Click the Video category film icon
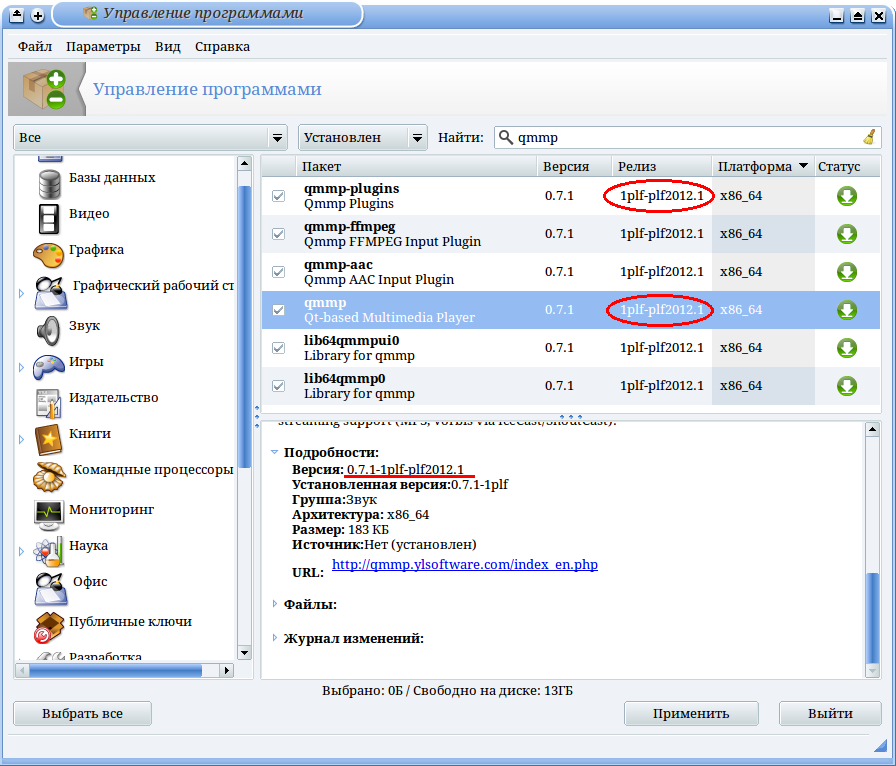This screenshot has height=766, width=896. pos(48,215)
